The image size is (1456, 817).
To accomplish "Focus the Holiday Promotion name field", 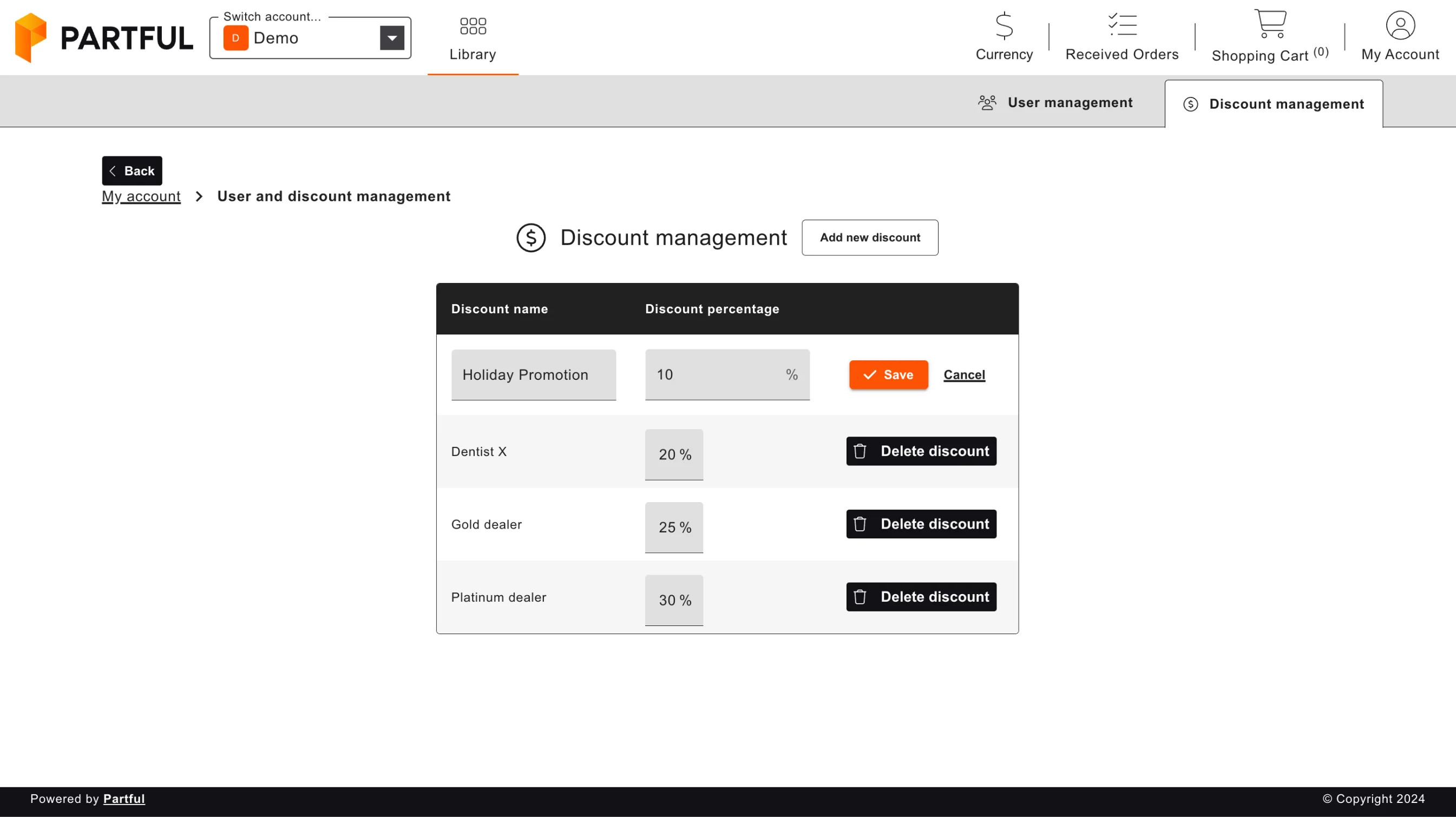I will coord(534,374).
